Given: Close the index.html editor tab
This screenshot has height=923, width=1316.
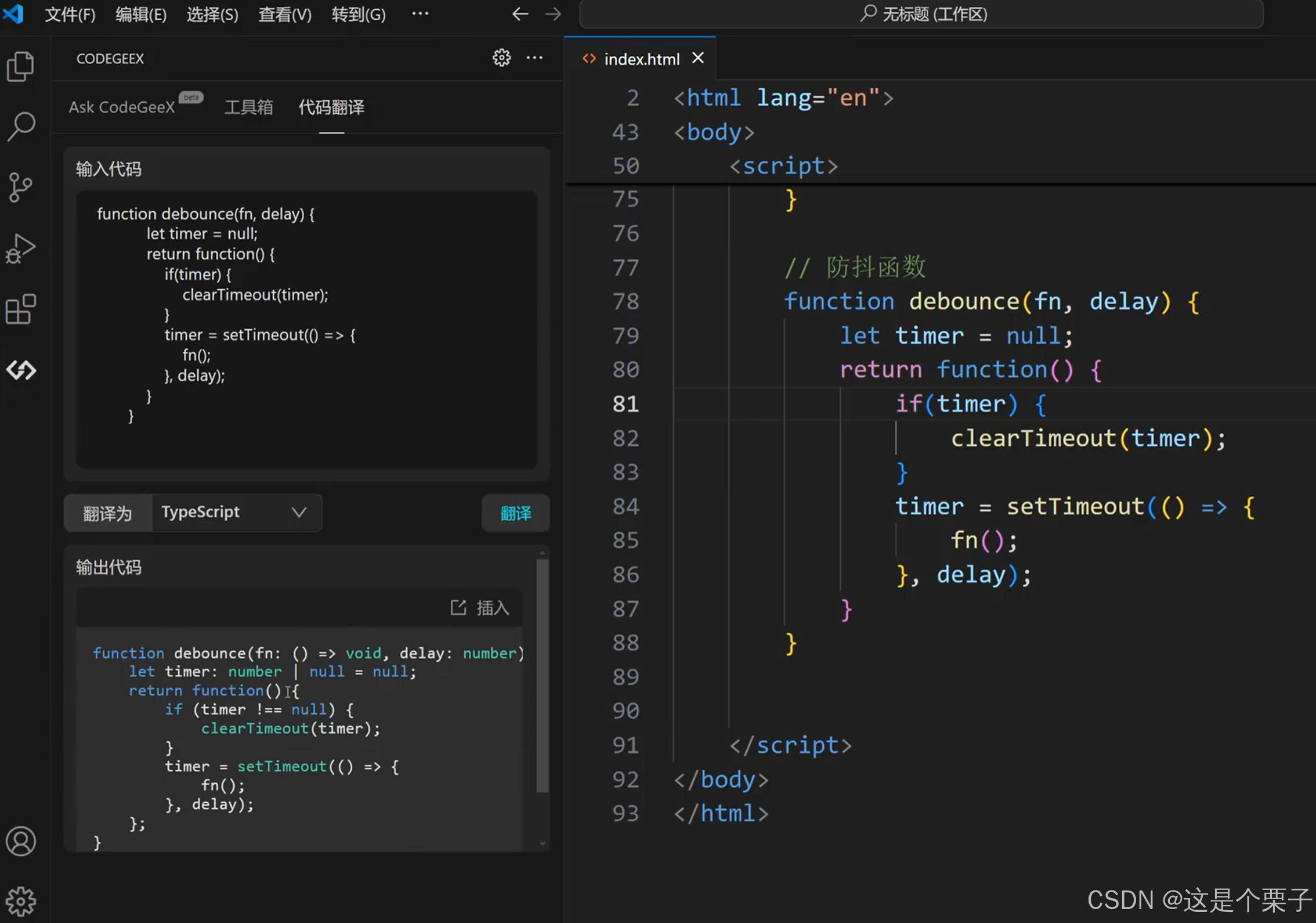Looking at the screenshot, I should (x=698, y=58).
